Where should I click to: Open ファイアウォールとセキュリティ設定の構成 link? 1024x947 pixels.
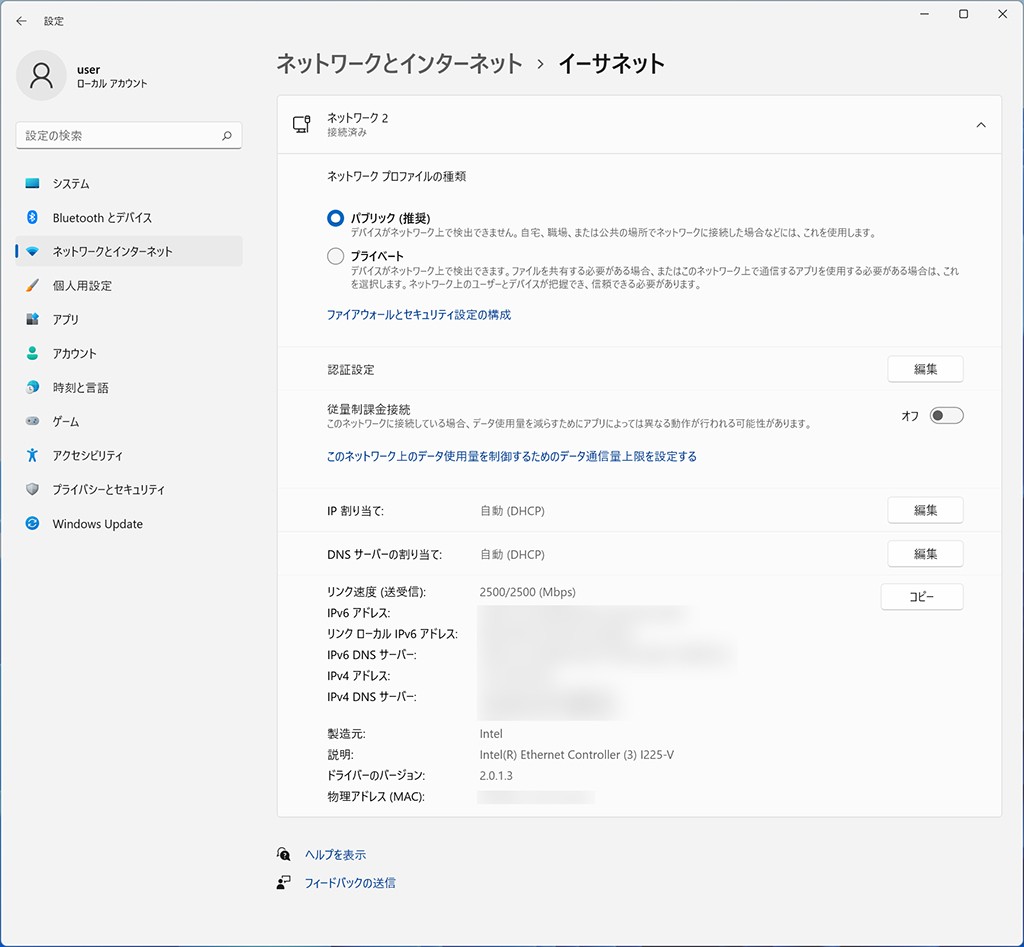click(419, 315)
